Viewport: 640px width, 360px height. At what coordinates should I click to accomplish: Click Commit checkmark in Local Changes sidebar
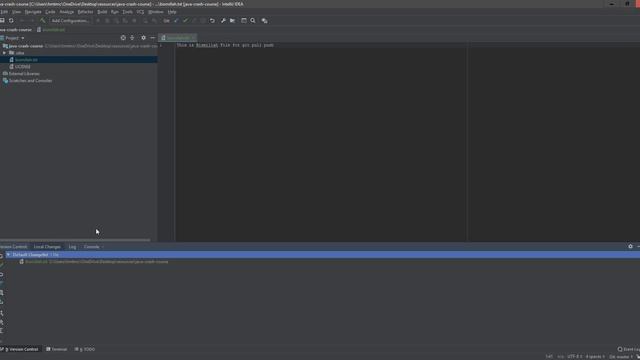pos(2,265)
